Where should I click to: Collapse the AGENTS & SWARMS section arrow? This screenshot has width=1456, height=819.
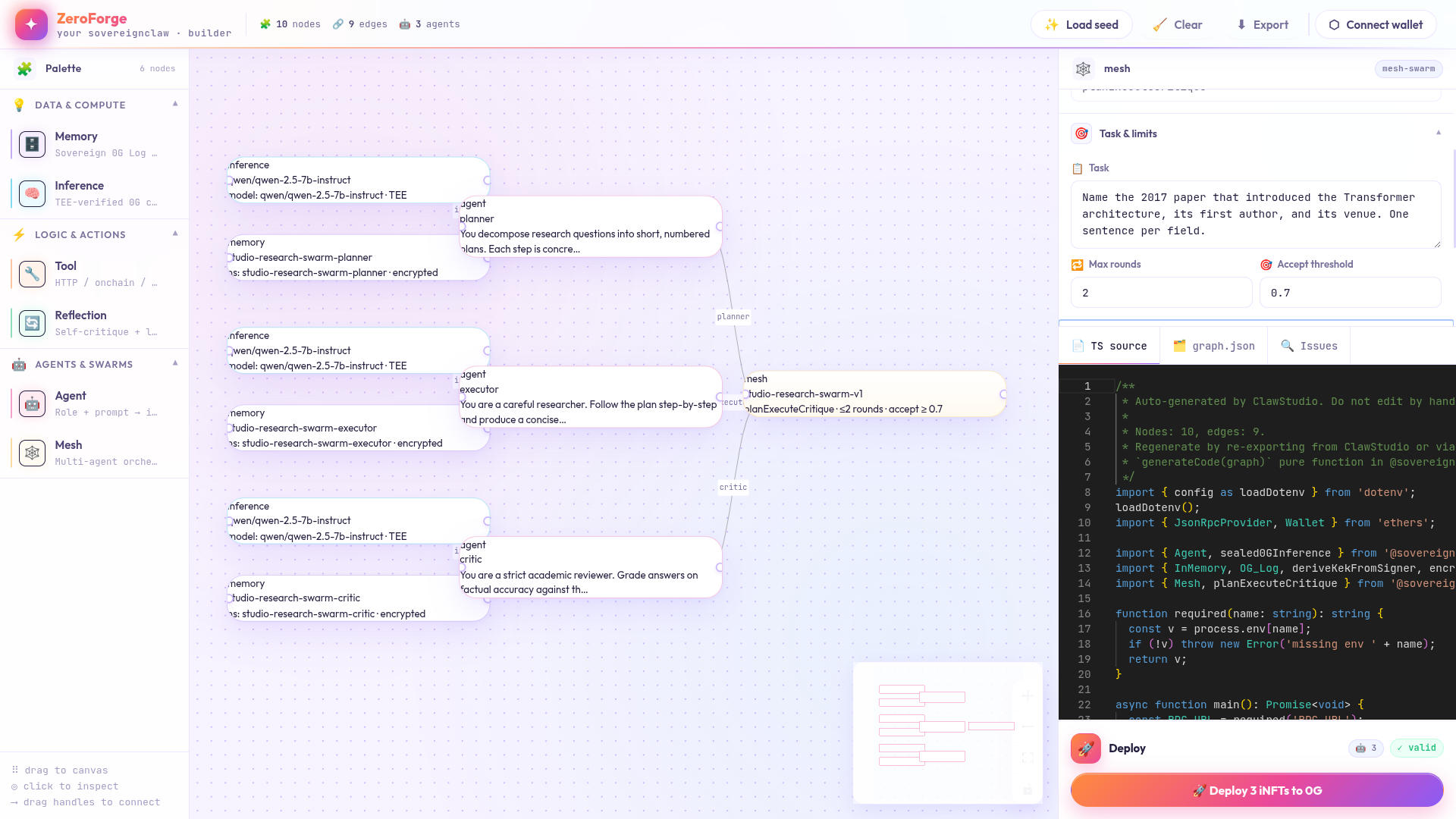point(175,363)
